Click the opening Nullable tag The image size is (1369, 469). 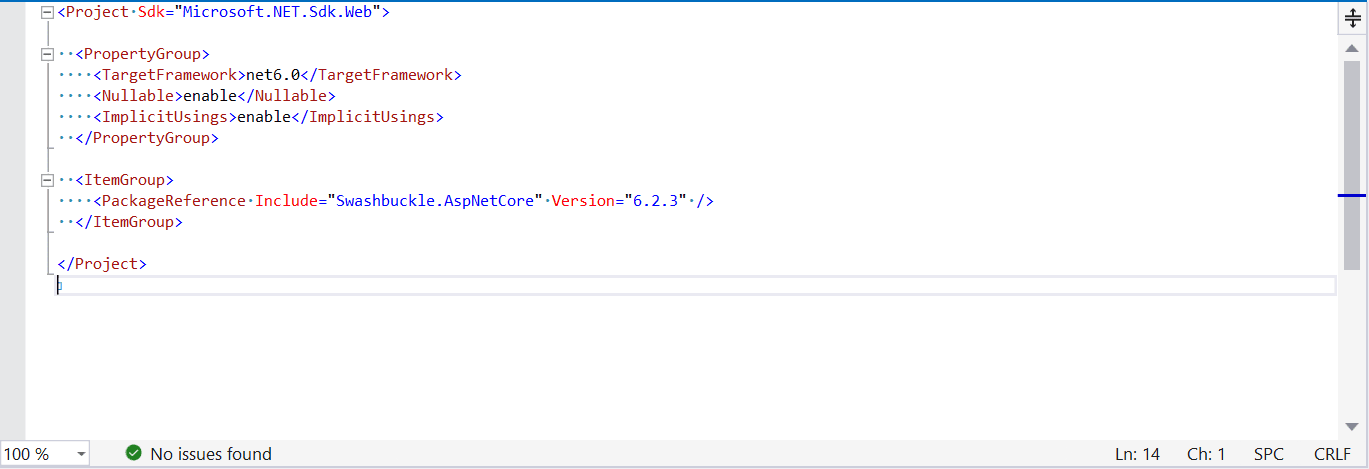pyautogui.click(x=138, y=97)
